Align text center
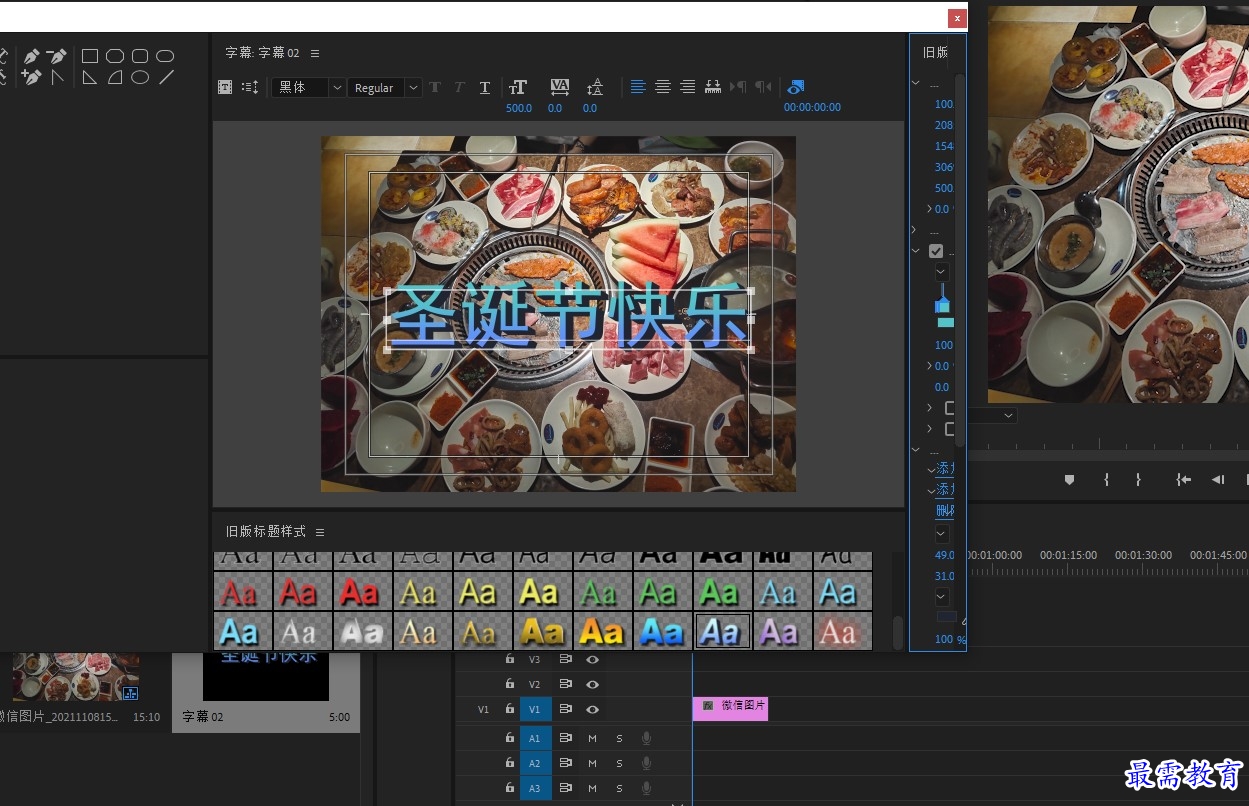The width and height of the screenshot is (1249, 806). click(x=662, y=87)
